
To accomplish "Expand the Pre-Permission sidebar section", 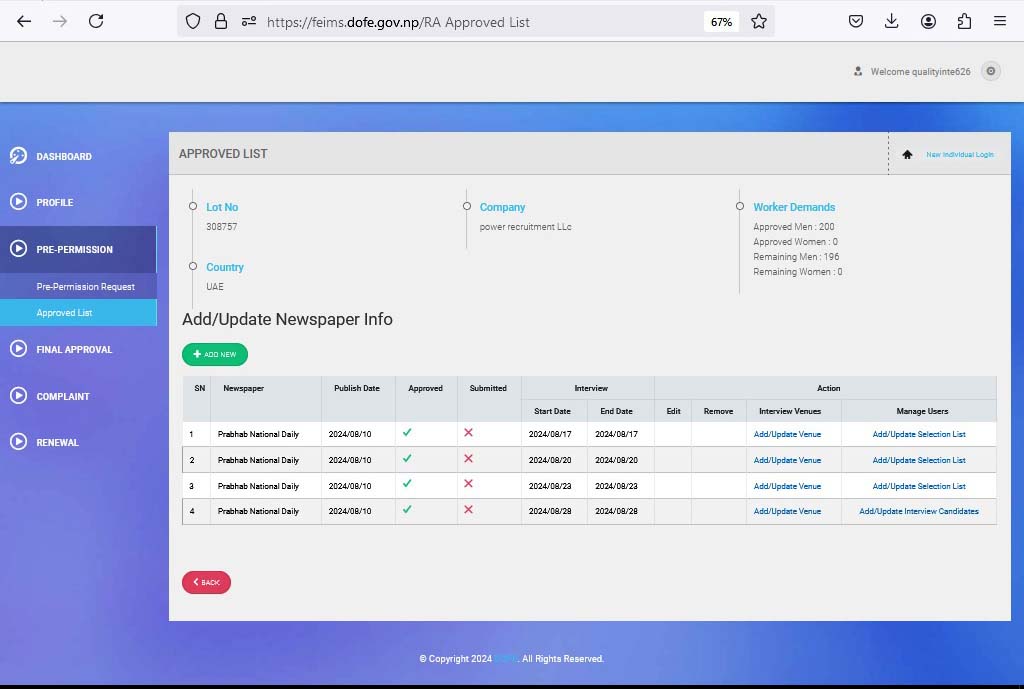I will (x=75, y=249).
